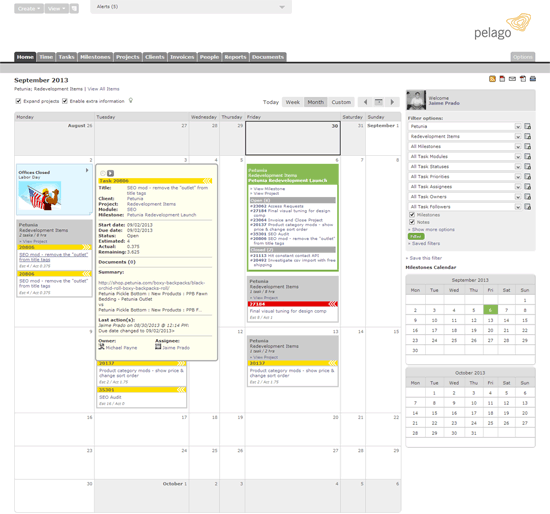Switch to the Milestones tab

point(95,57)
